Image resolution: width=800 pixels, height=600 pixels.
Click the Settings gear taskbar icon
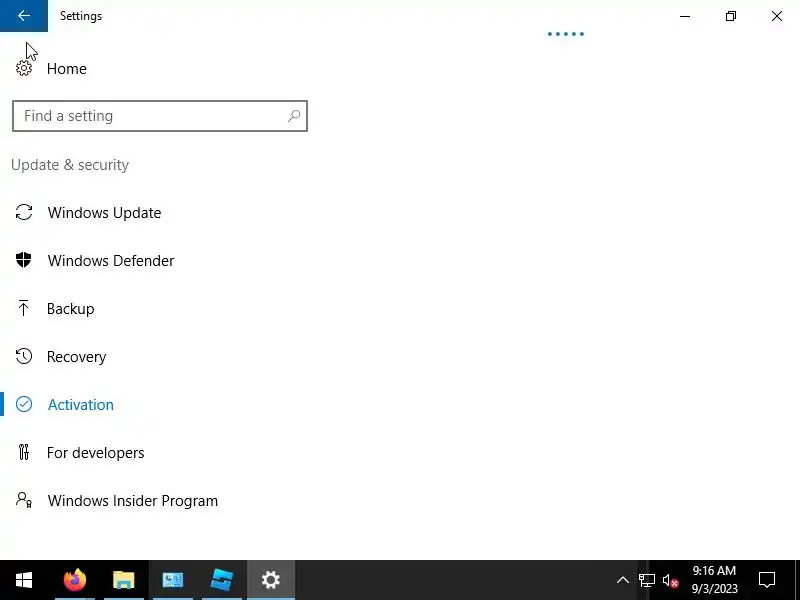click(270, 580)
